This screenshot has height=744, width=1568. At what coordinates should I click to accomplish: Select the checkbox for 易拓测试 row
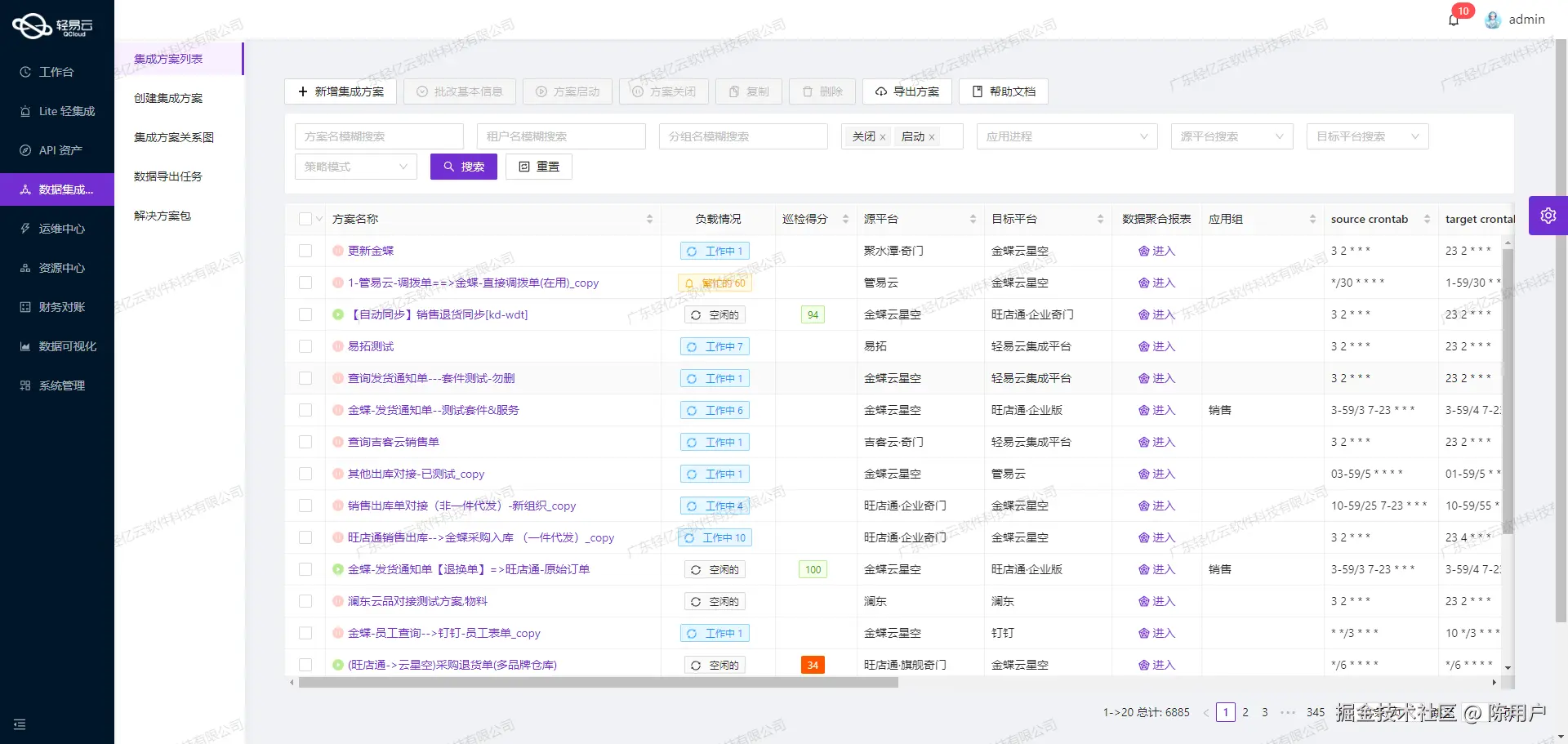[305, 346]
